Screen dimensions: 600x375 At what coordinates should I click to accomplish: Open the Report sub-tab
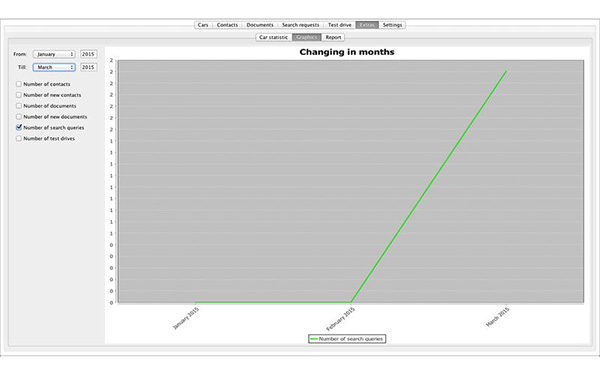(x=333, y=37)
